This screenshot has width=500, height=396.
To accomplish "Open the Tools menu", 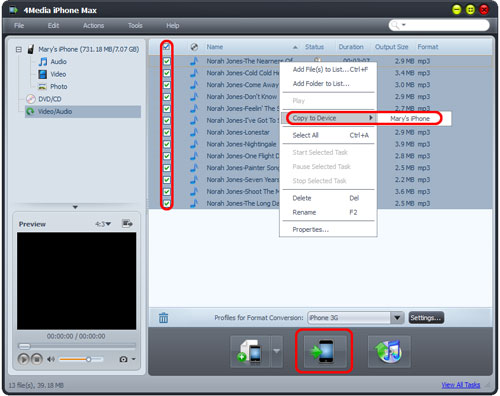I will point(135,26).
